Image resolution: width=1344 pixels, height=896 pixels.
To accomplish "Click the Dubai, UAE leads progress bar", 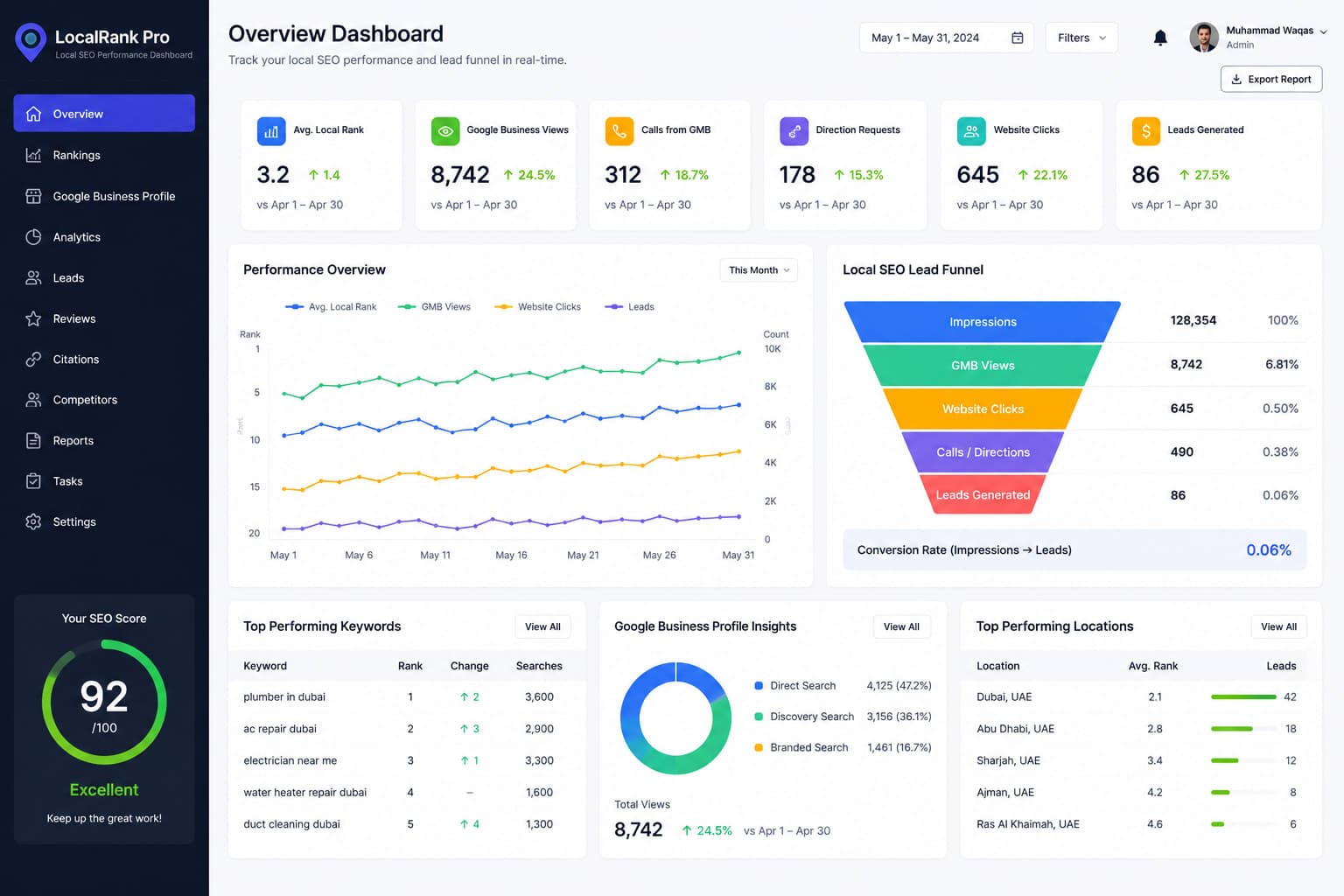I will 1243,697.
